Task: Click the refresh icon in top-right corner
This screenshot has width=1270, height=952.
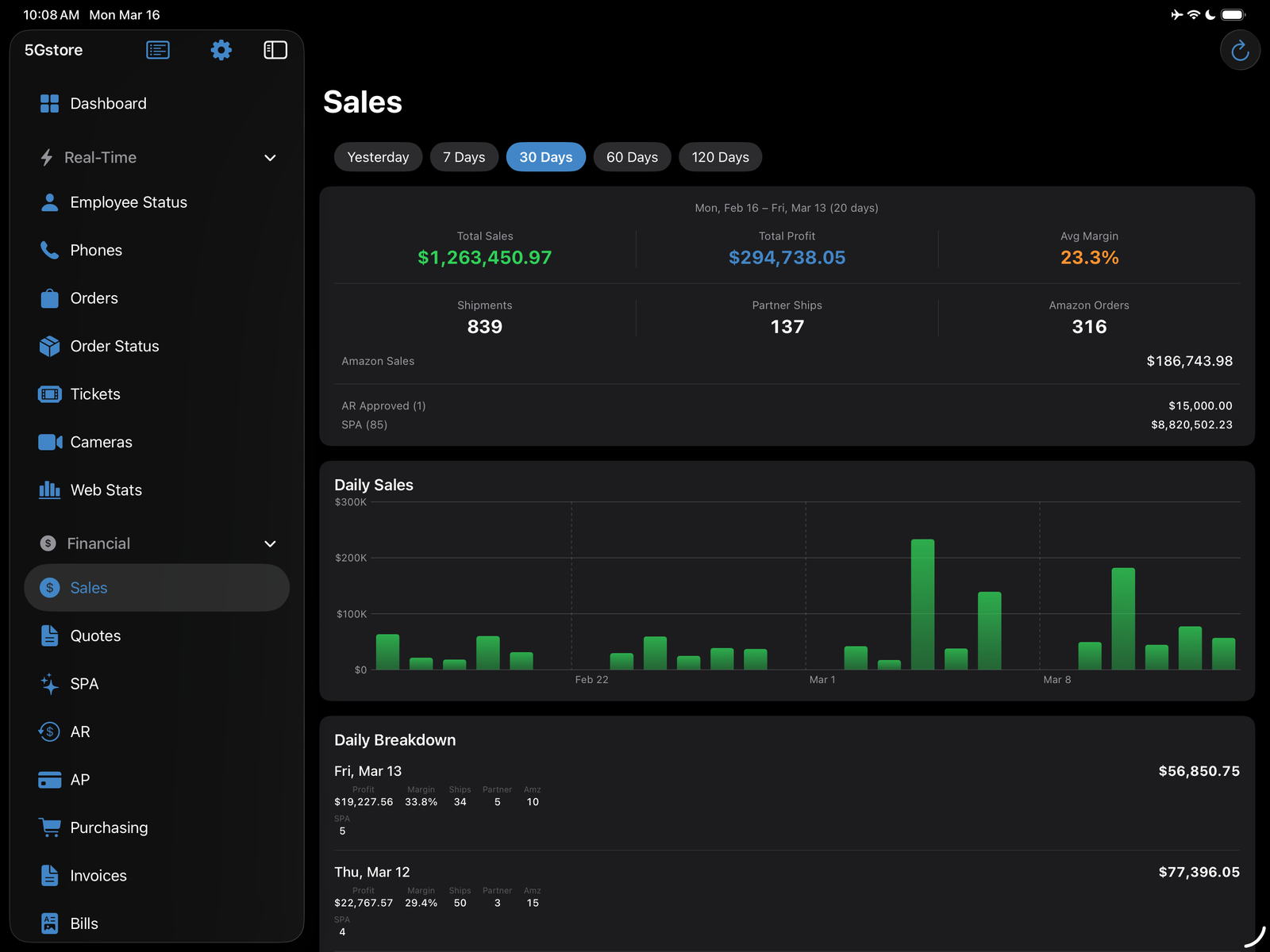Action: coord(1240,49)
